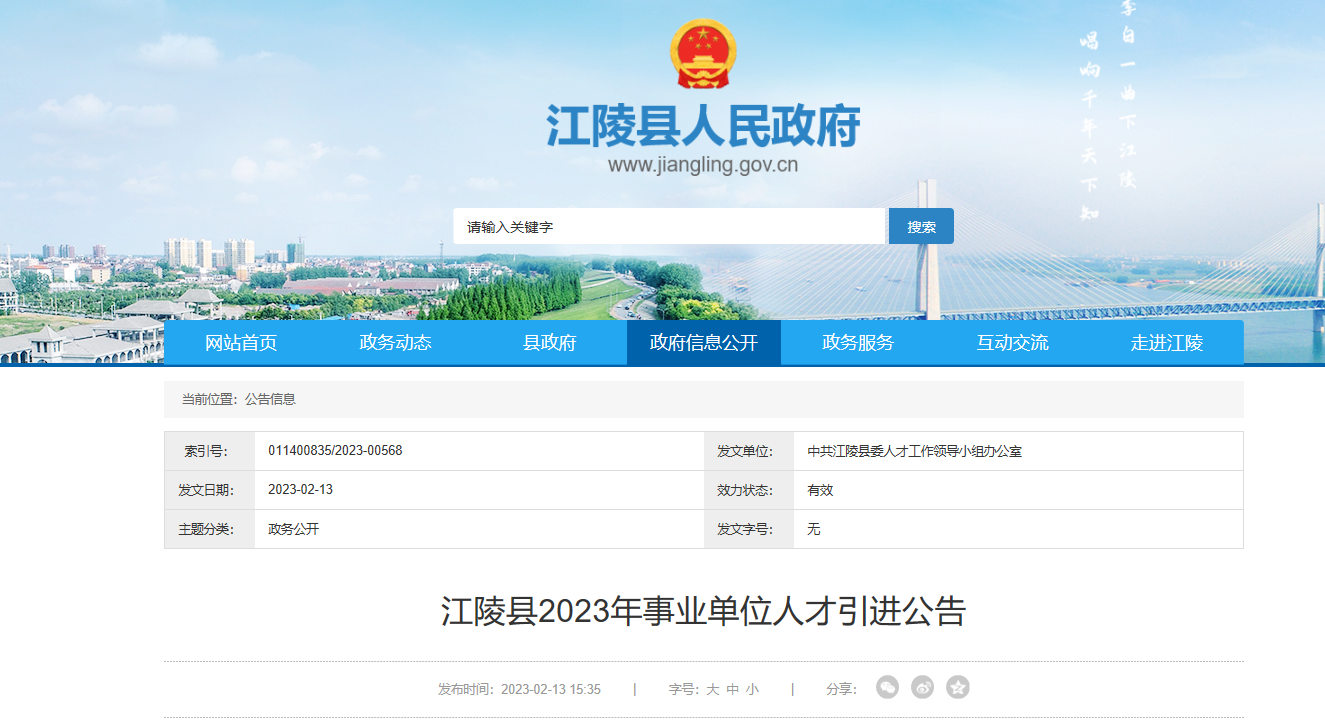Click the article title 江陵县2023年事业单位人才引进公告
This screenshot has width=1325, height=720.
coord(704,612)
